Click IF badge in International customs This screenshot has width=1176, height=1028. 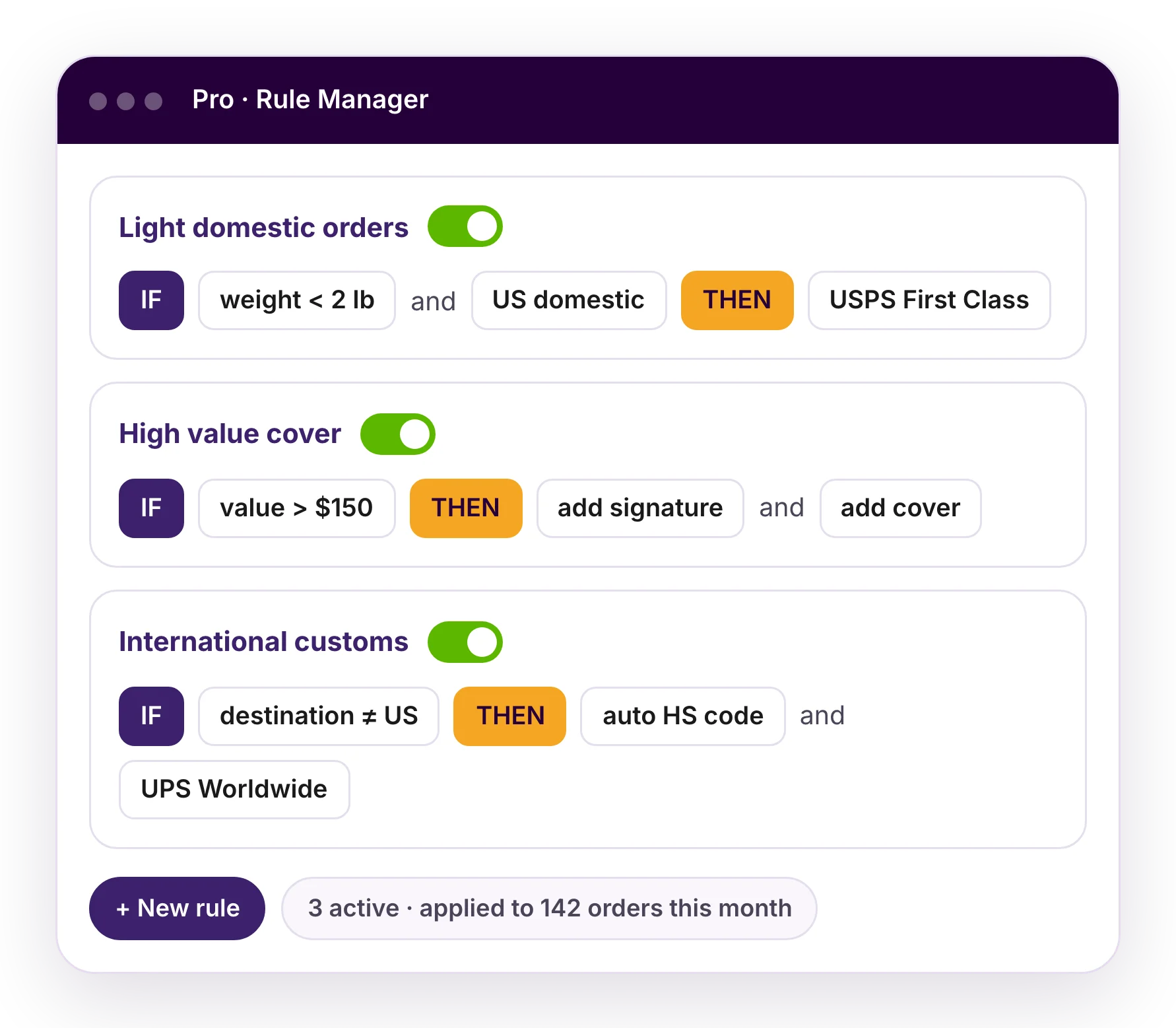pos(151,716)
